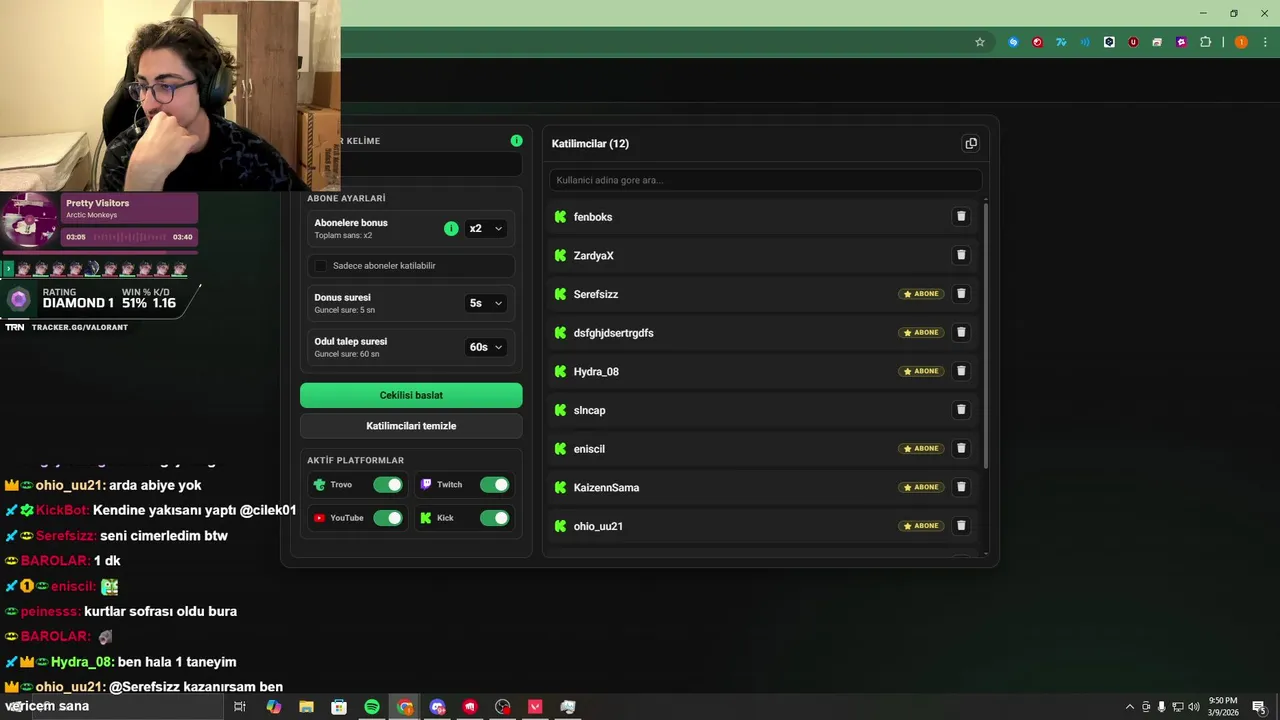Bookmark this page with the star icon
The image size is (1280, 720).
[980, 42]
